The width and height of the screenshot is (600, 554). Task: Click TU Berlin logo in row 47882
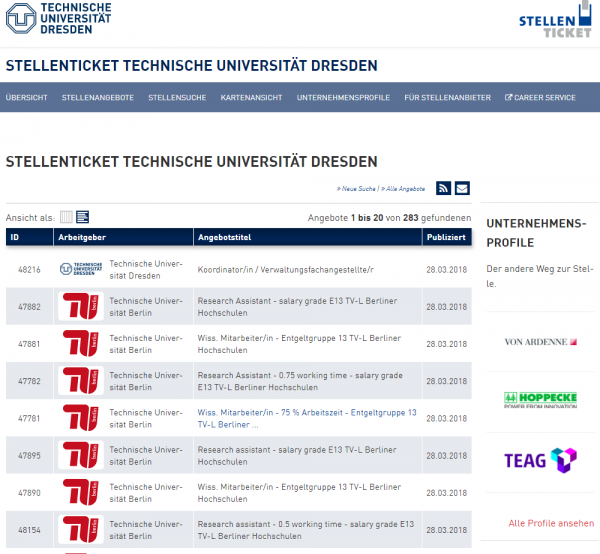point(81,306)
